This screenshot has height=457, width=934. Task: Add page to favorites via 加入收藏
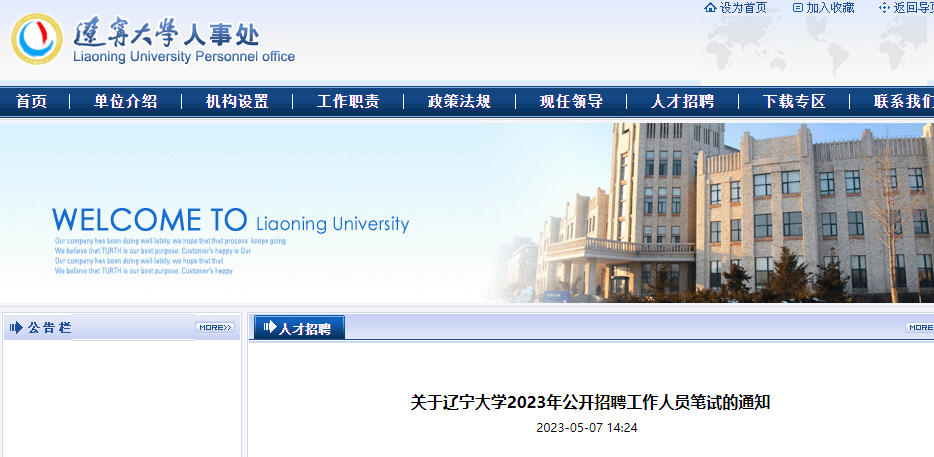pyautogui.click(x=830, y=8)
